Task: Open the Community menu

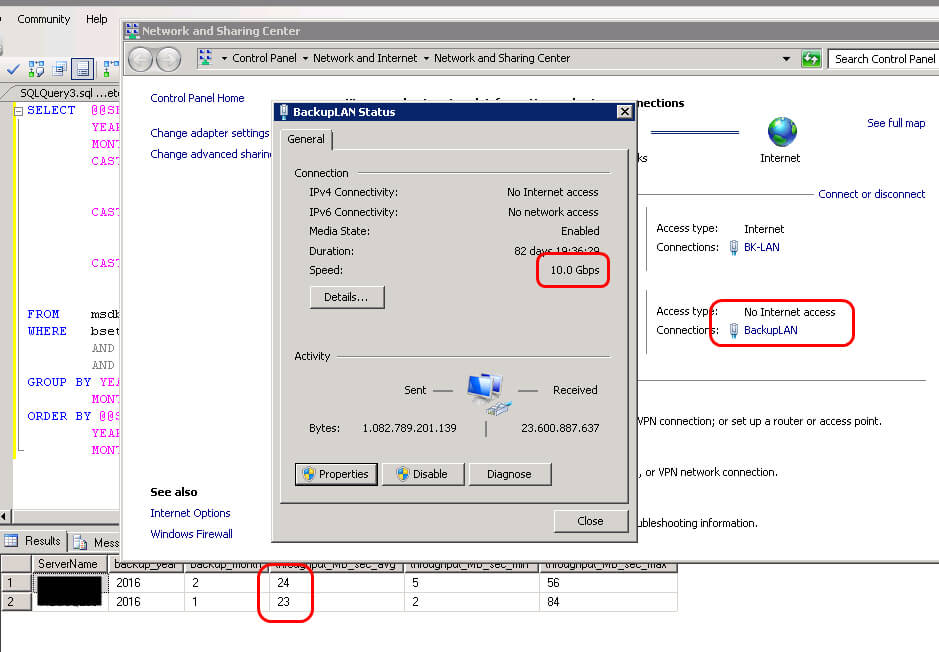Action: click(44, 19)
